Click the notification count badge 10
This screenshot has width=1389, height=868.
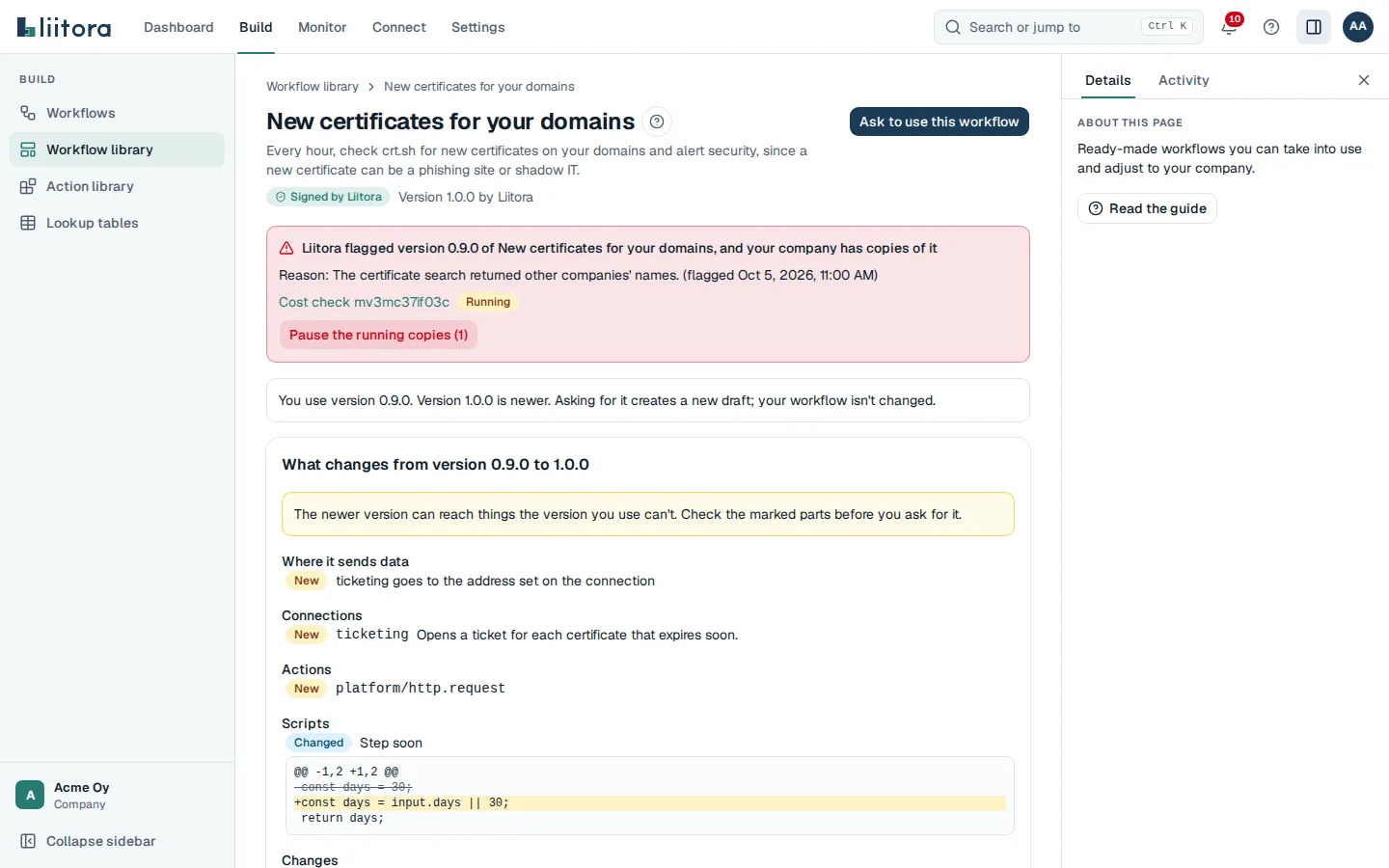coord(1235,19)
